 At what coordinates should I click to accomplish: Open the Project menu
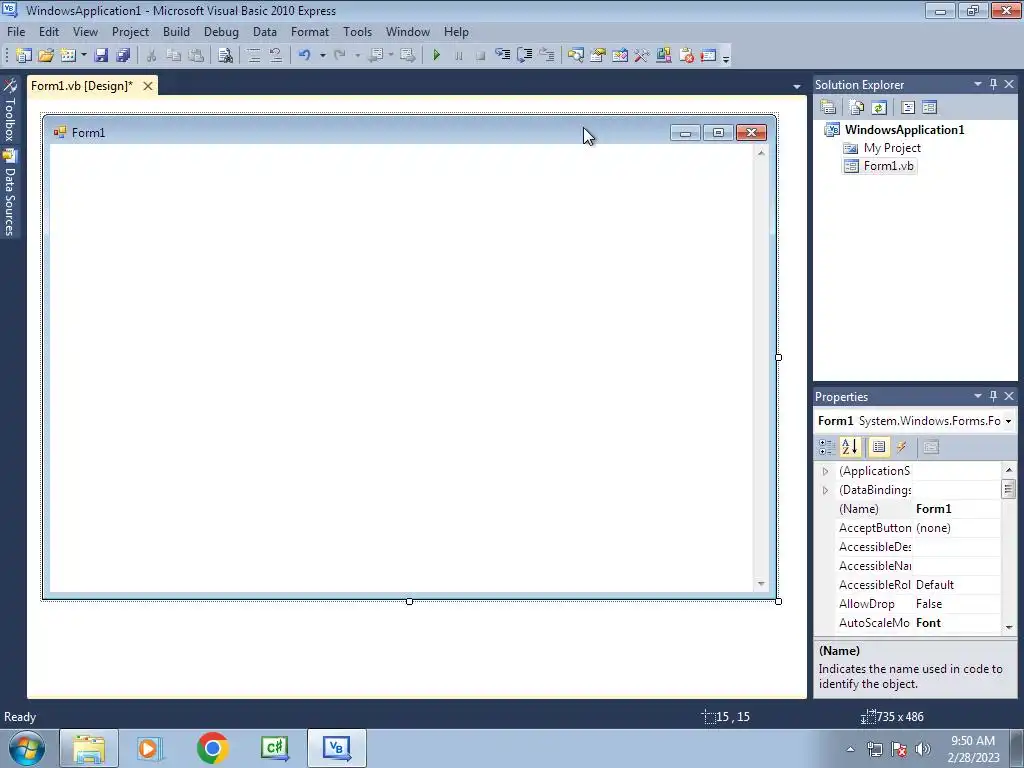pos(130,31)
